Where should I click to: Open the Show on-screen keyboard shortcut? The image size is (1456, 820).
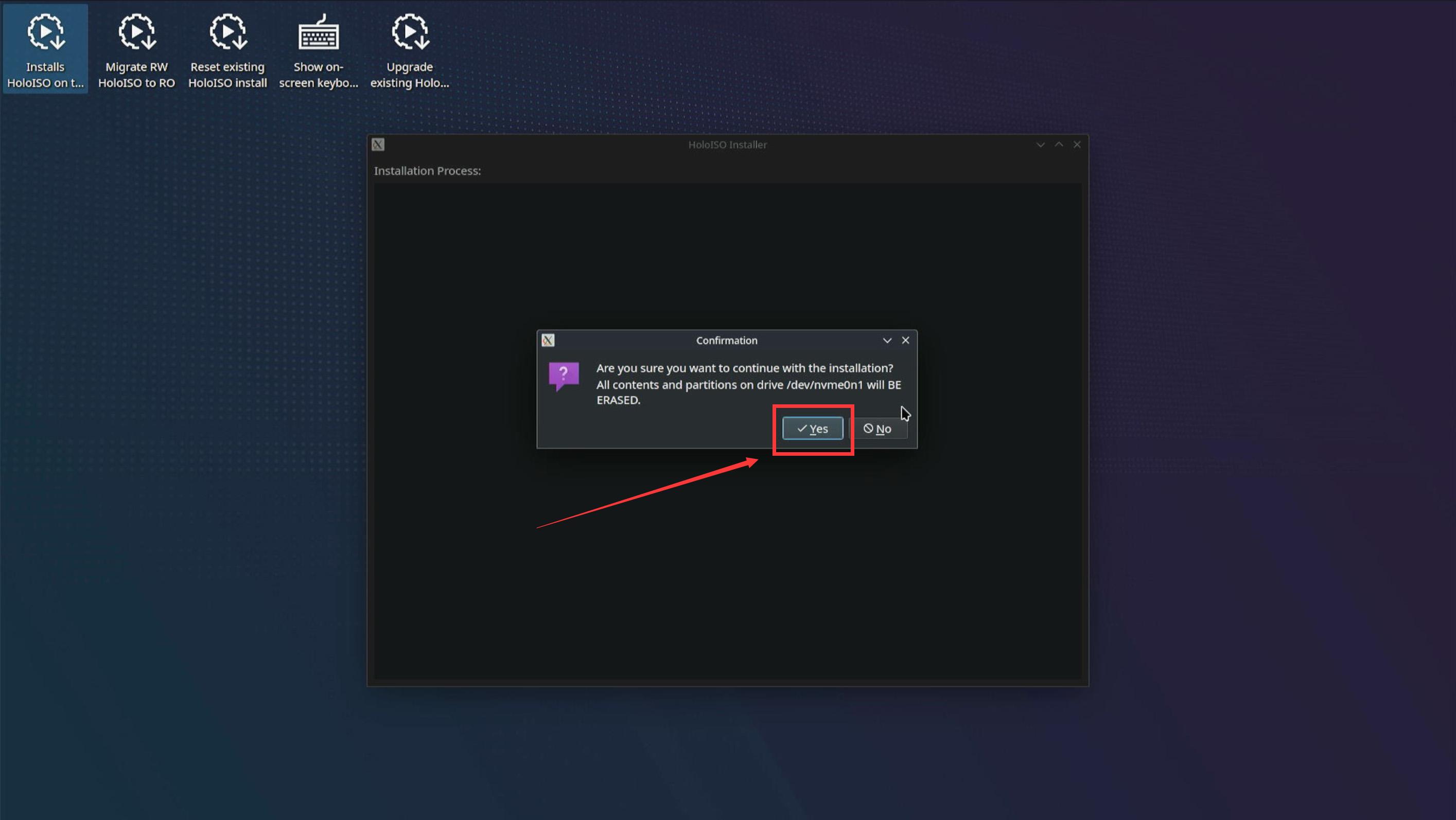pos(318,50)
